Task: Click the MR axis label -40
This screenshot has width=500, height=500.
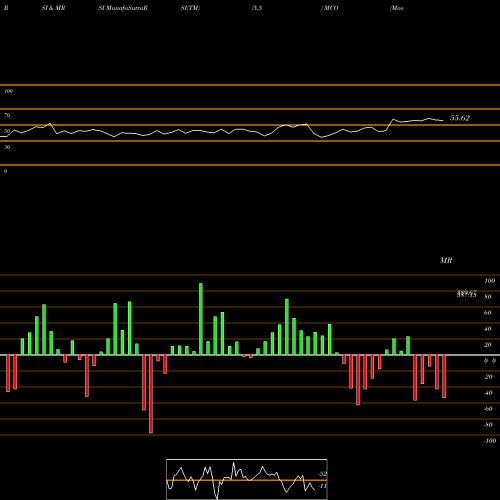Action: [x=488, y=393]
